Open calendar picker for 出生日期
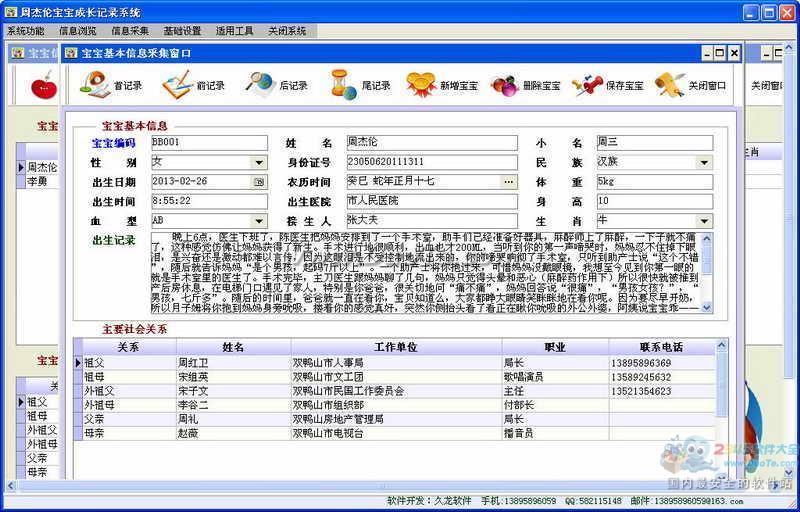This screenshot has height=512, width=800. coord(259,182)
